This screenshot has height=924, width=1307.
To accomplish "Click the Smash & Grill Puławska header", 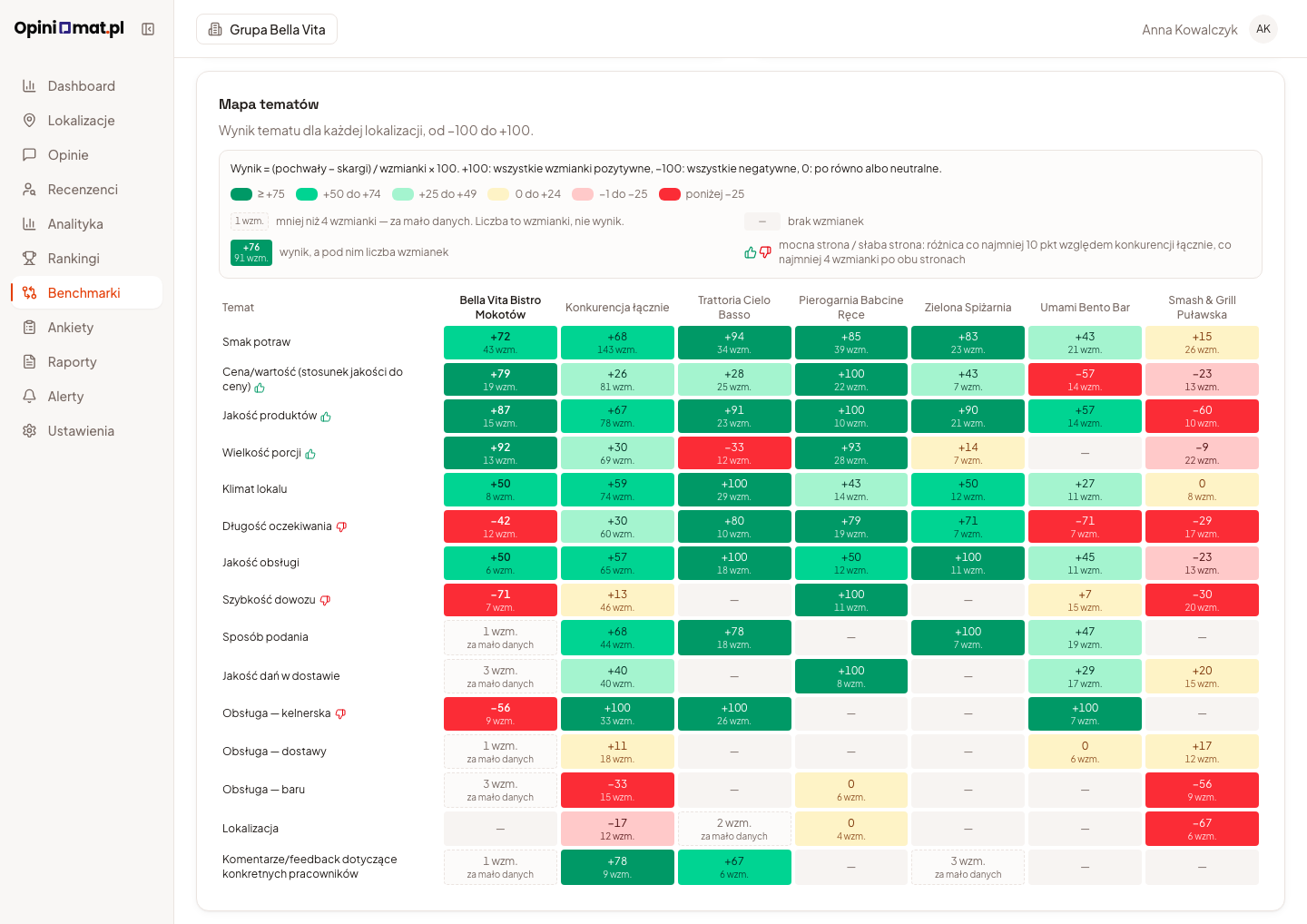I will tap(1202, 307).
